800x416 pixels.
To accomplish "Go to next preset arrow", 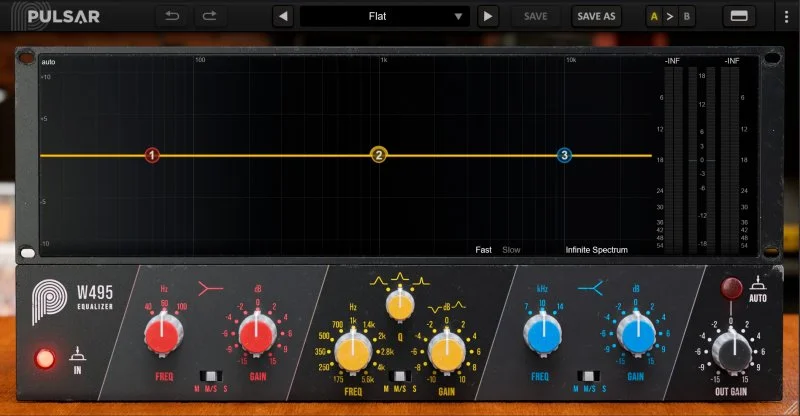I will pos(488,16).
